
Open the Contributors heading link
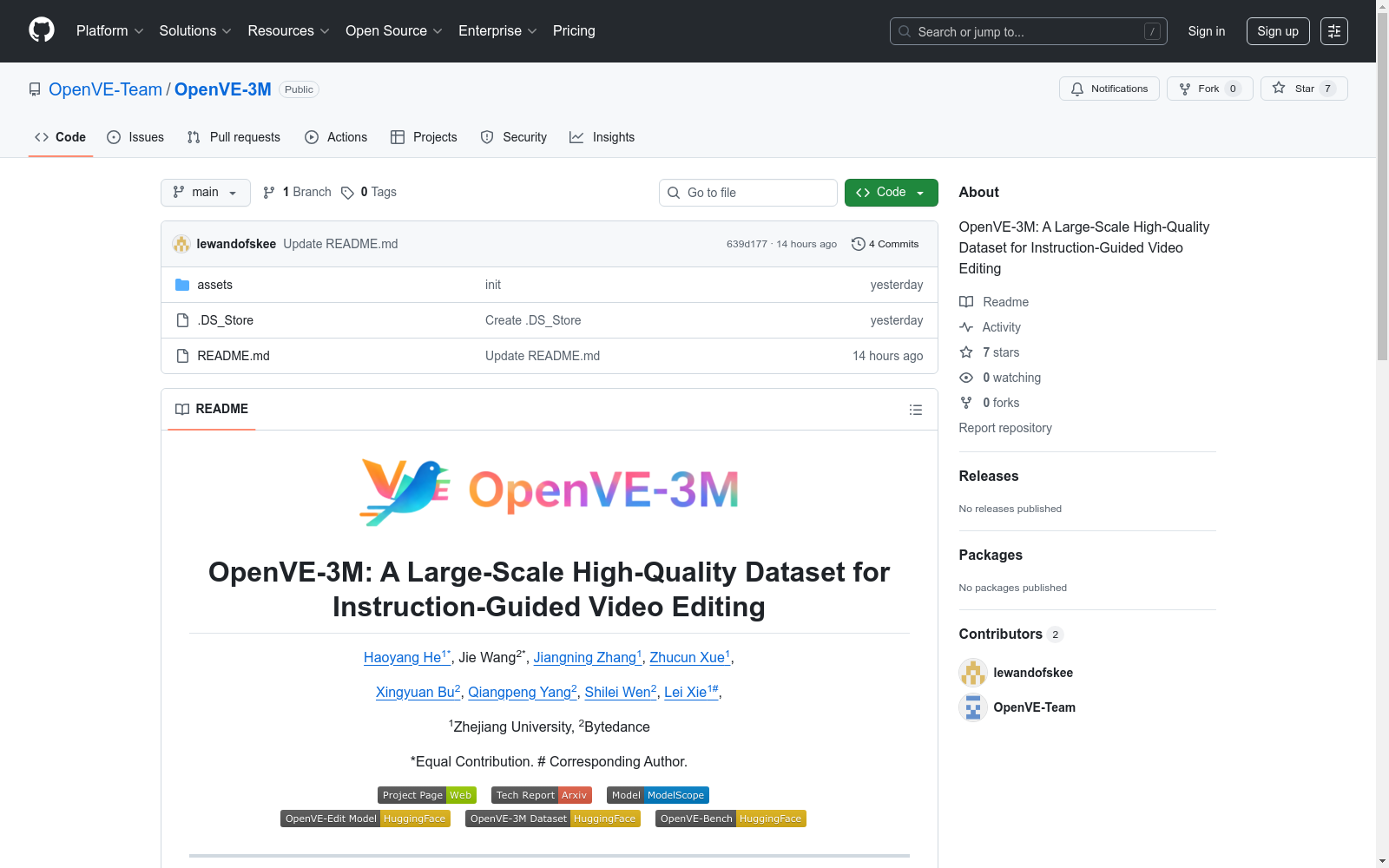(x=1010, y=634)
